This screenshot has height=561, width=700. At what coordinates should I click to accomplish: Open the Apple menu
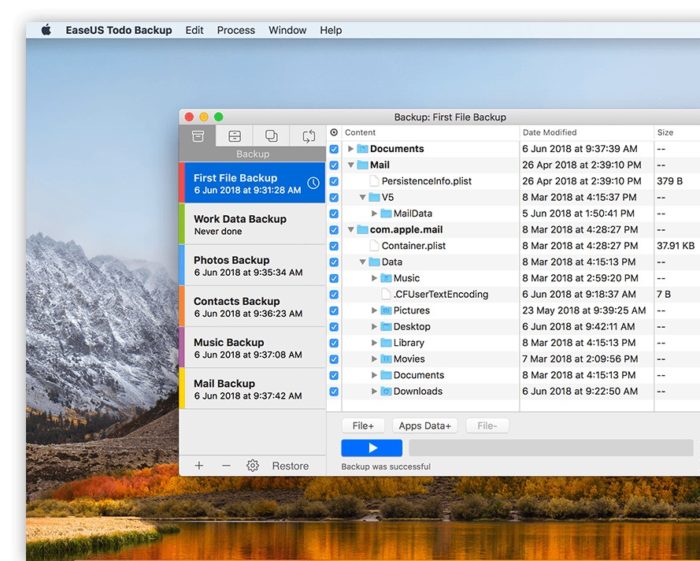point(46,30)
